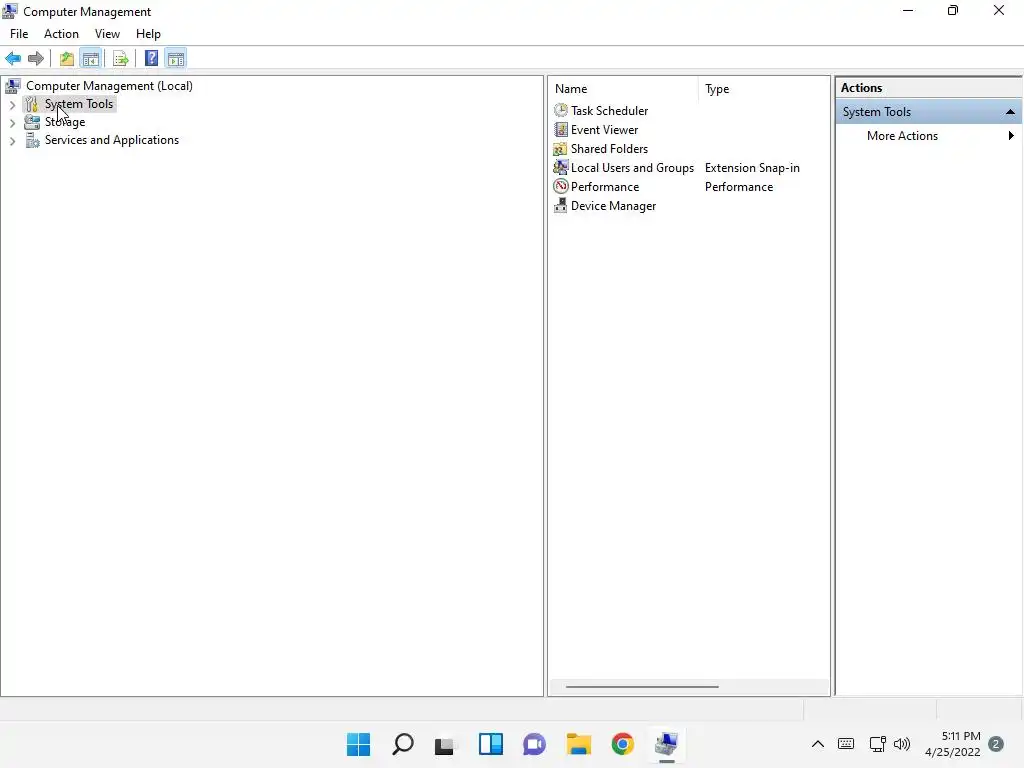Viewport: 1024px width, 768px height.
Task: Click the Task Scheduler clock icon
Action: [x=560, y=110]
